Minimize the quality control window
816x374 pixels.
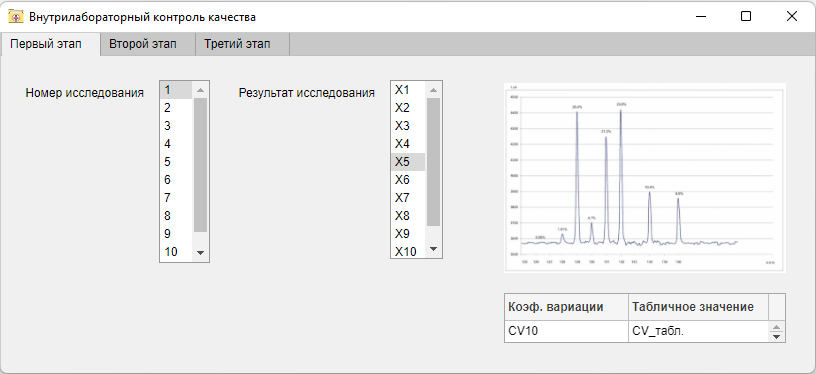700,17
